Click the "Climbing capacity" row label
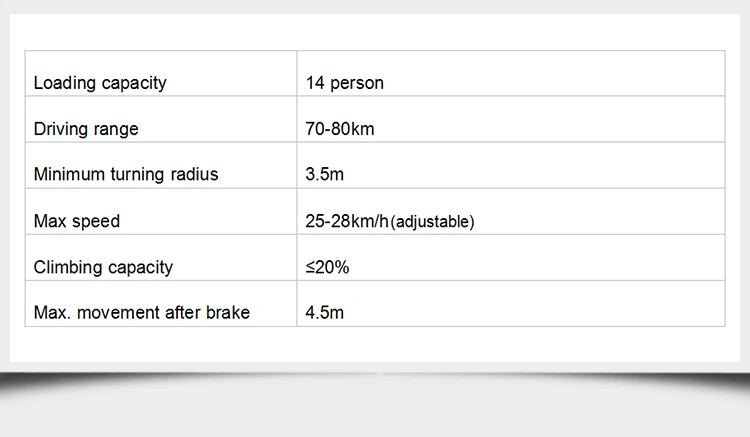The height and width of the screenshot is (437, 750). click(103, 267)
